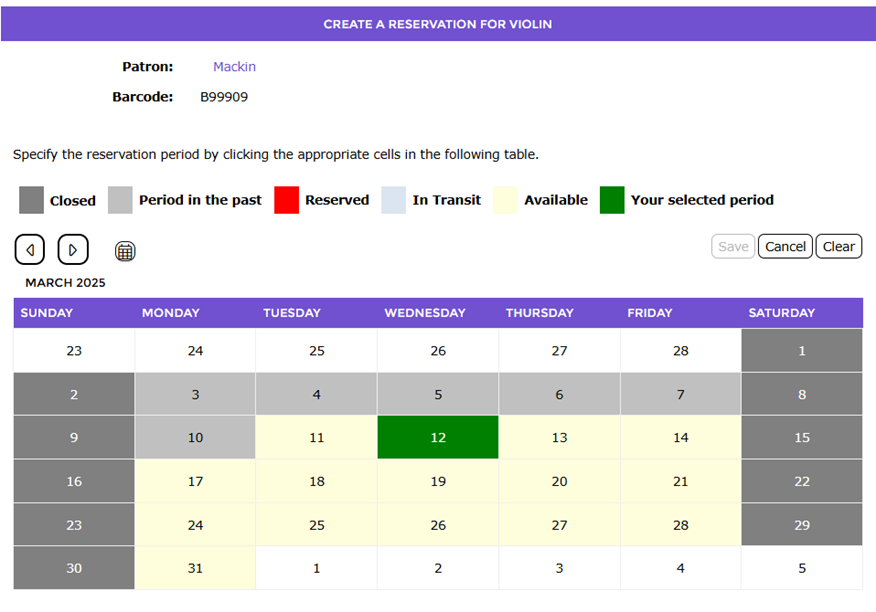Click closed Saturday March 15
Image resolution: width=876 pixels, height=612 pixels.
coord(802,437)
